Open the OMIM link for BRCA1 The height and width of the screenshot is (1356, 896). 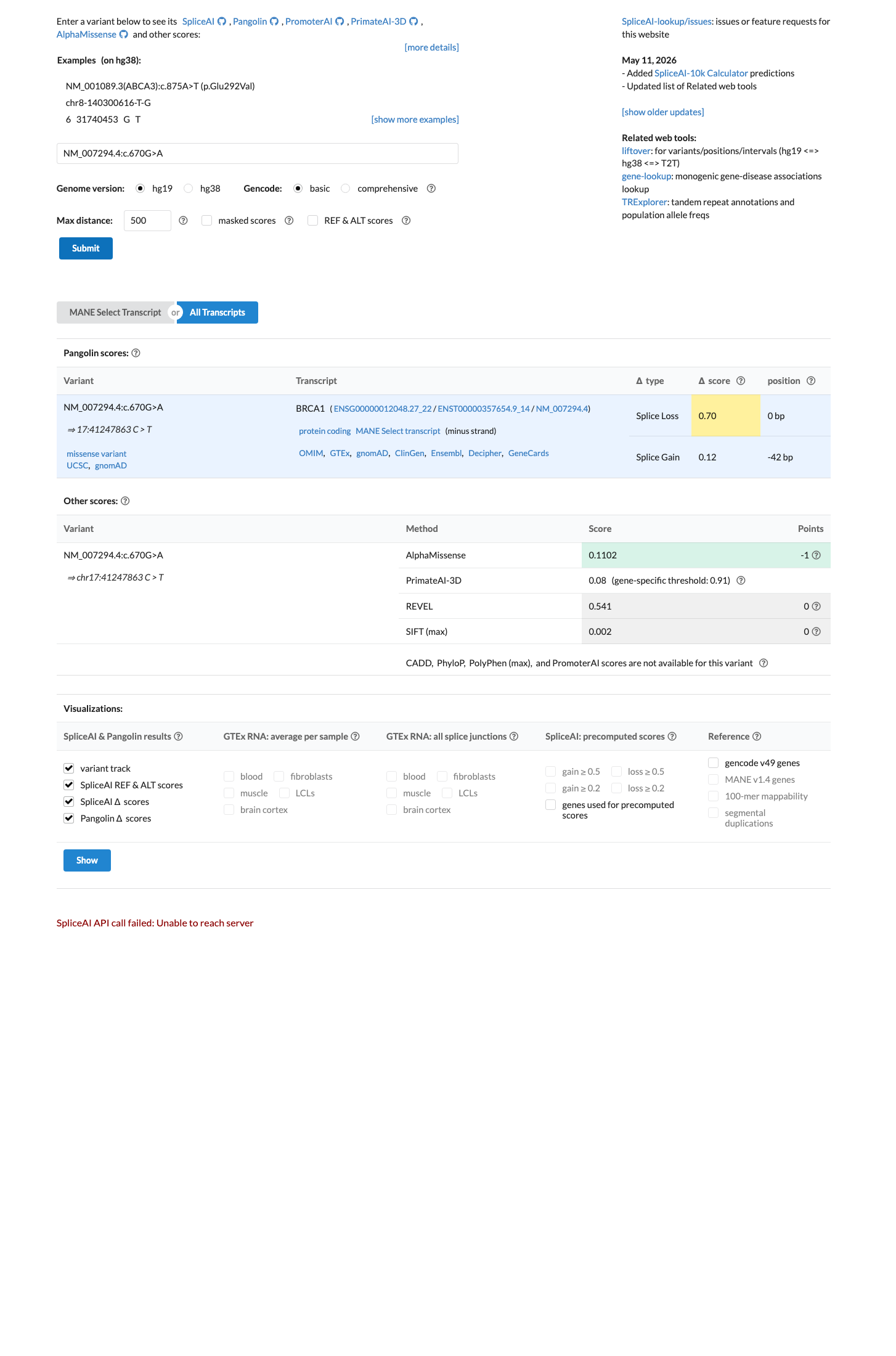point(311,453)
